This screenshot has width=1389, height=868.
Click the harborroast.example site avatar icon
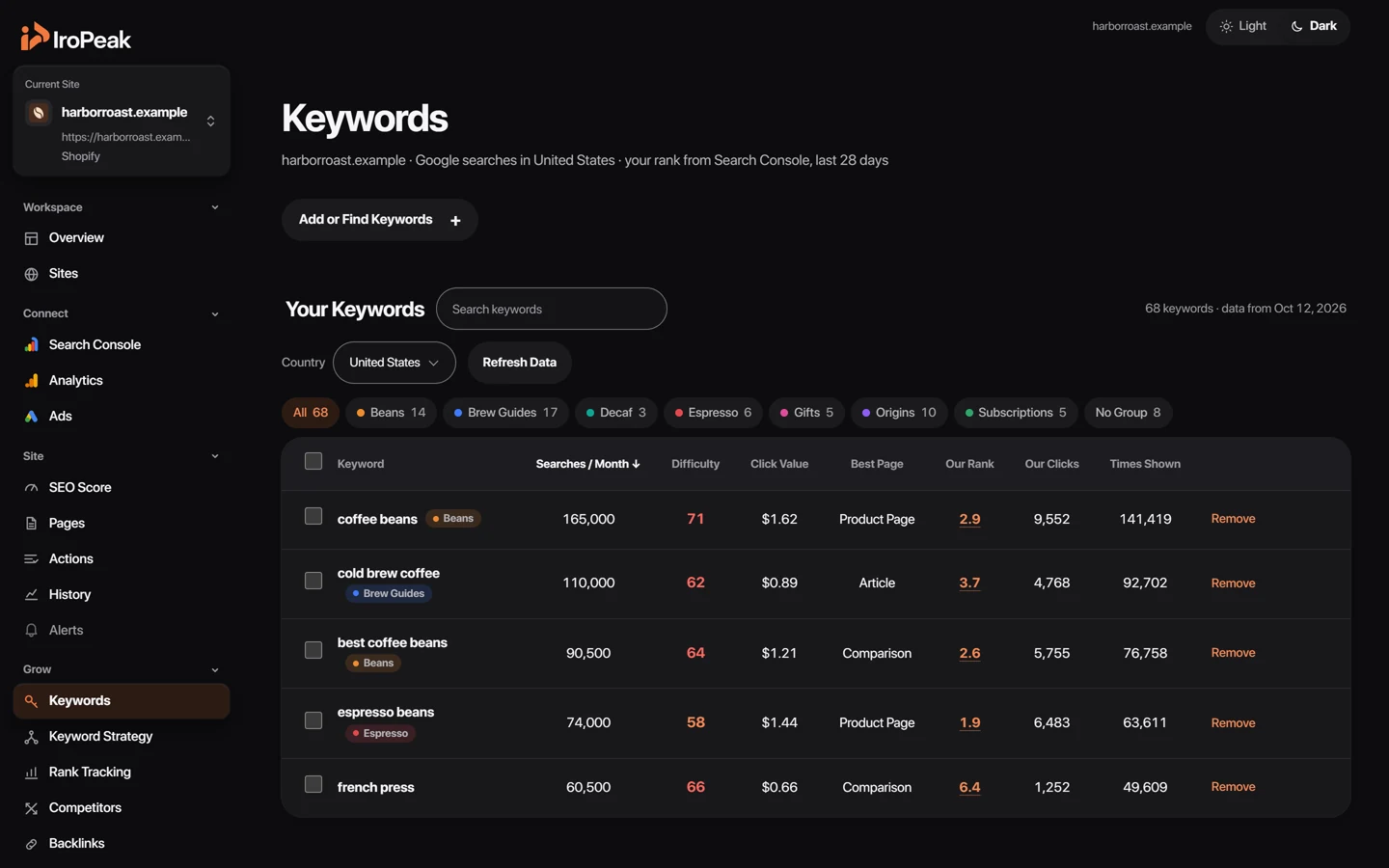point(39,113)
